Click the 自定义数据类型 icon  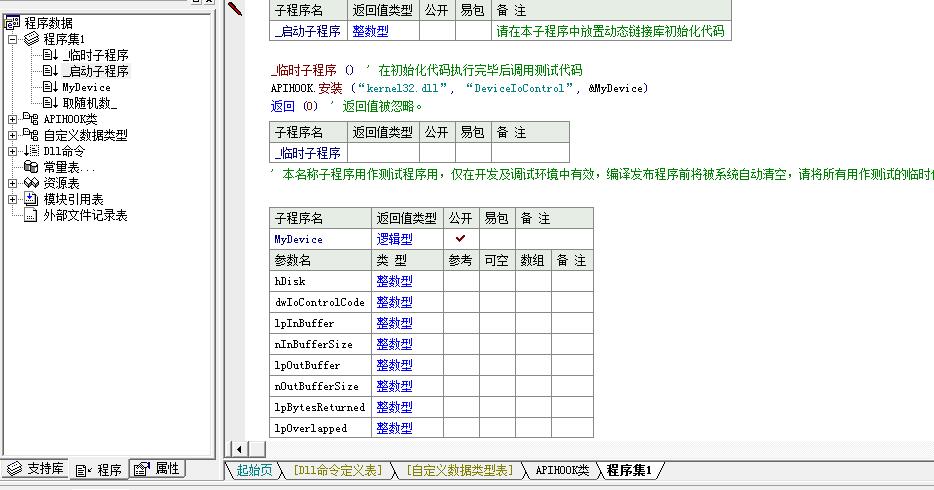[31, 135]
